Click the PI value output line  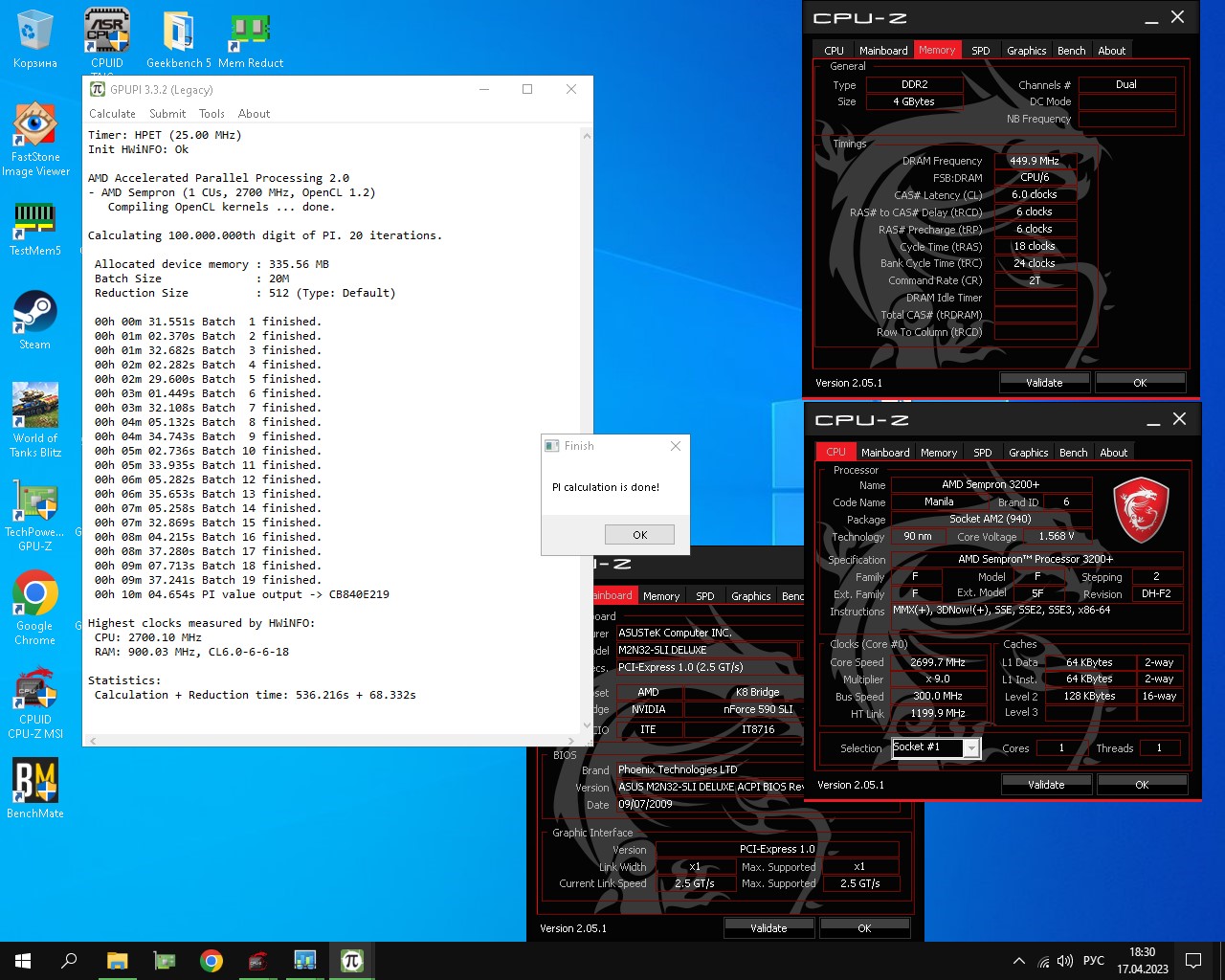[241, 594]
